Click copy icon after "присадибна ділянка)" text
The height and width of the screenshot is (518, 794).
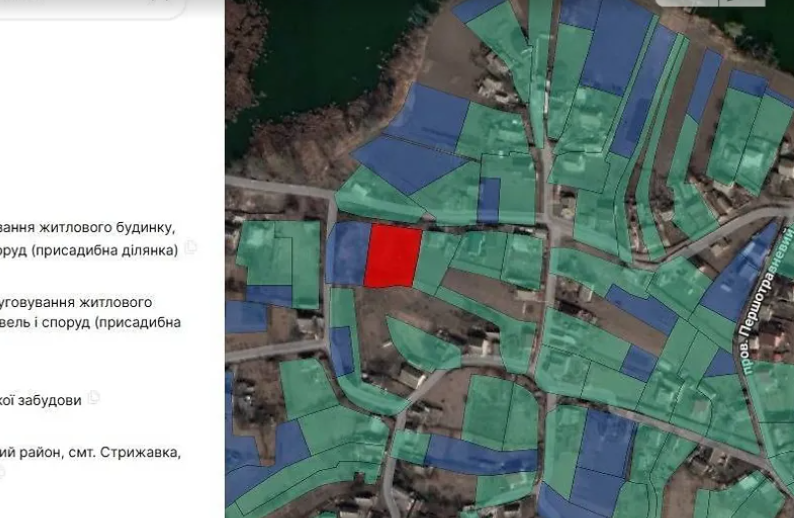point(191,249)
